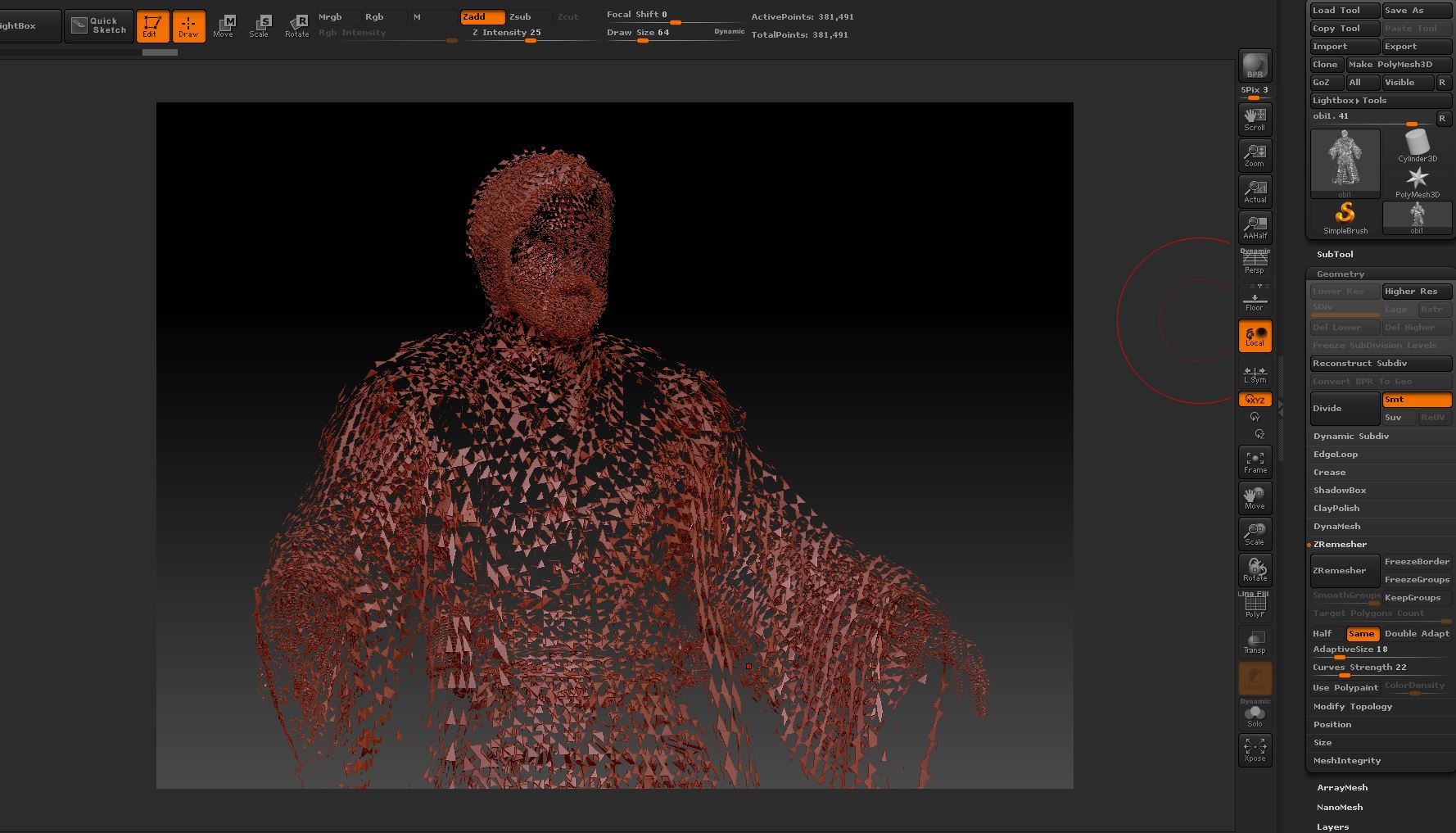Toggle Solo mode
Screen dimensions: 1456x833
(1255, 715)
